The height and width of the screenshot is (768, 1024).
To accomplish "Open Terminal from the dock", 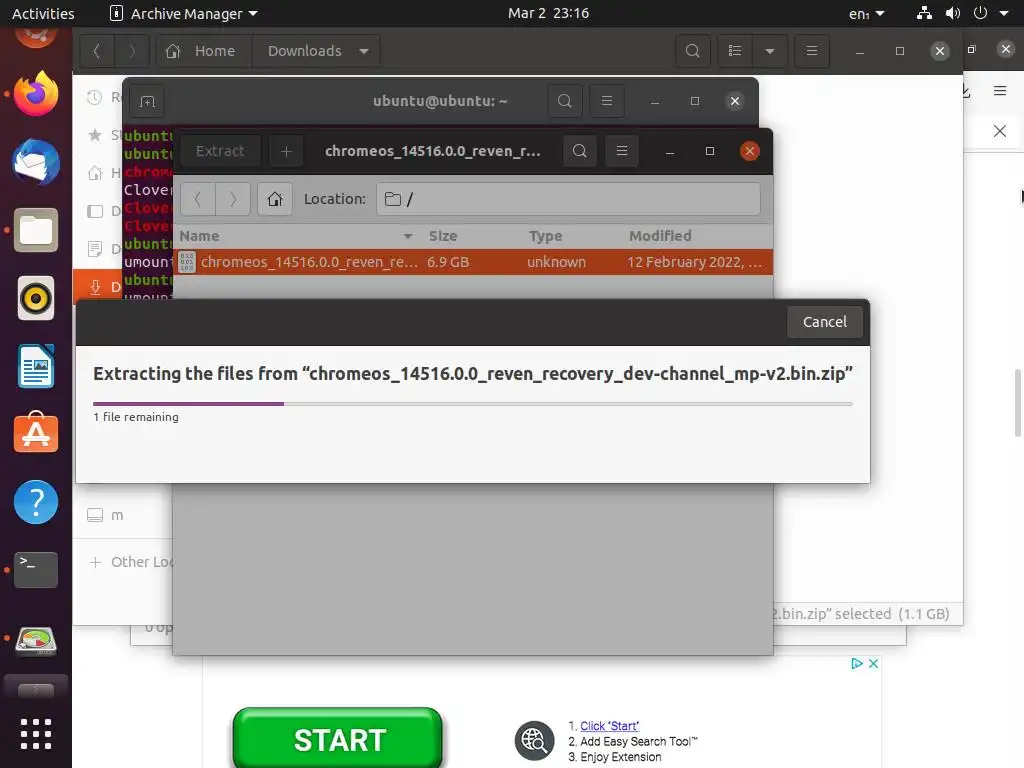I will pos(36,569).
